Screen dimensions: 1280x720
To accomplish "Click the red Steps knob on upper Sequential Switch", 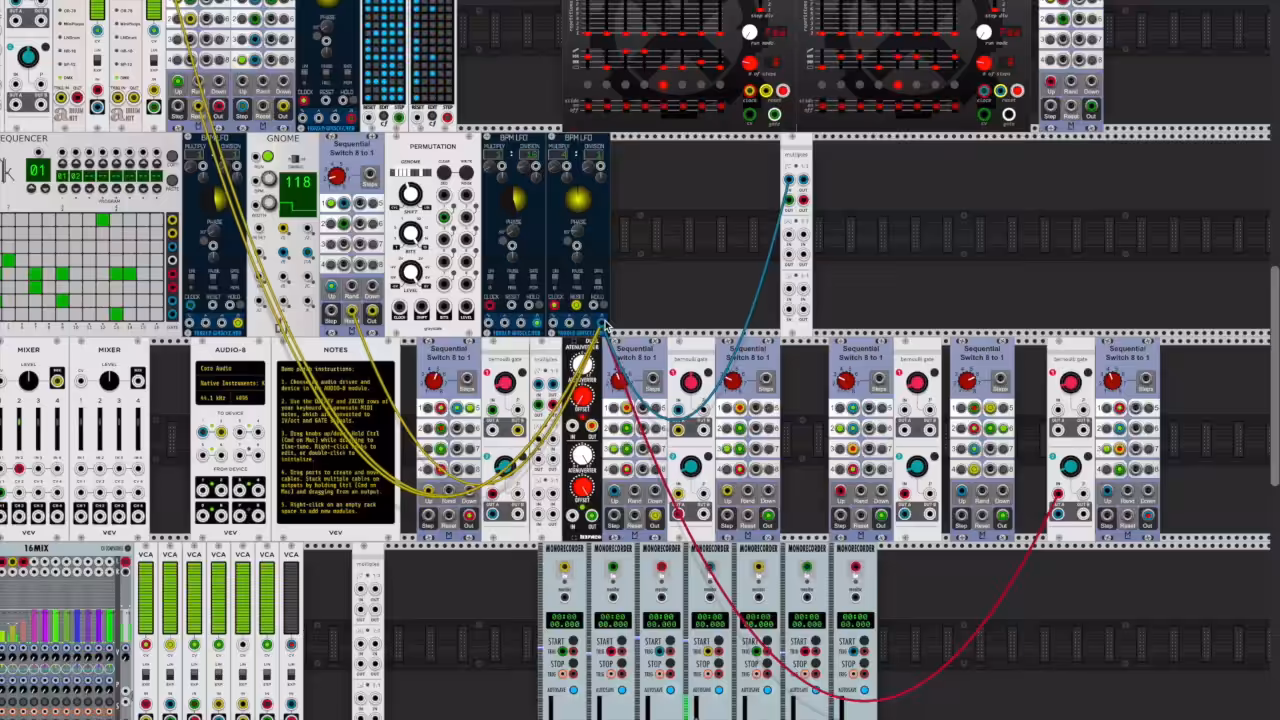I will coord(337,178).
